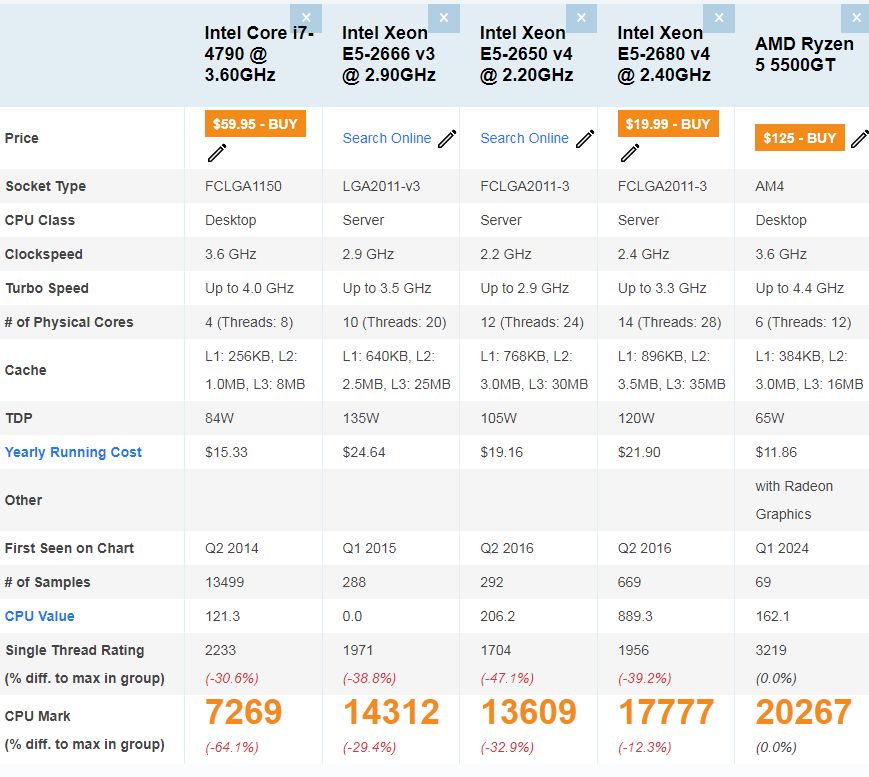Click 2233 single thread rating

tap(221, 650)
